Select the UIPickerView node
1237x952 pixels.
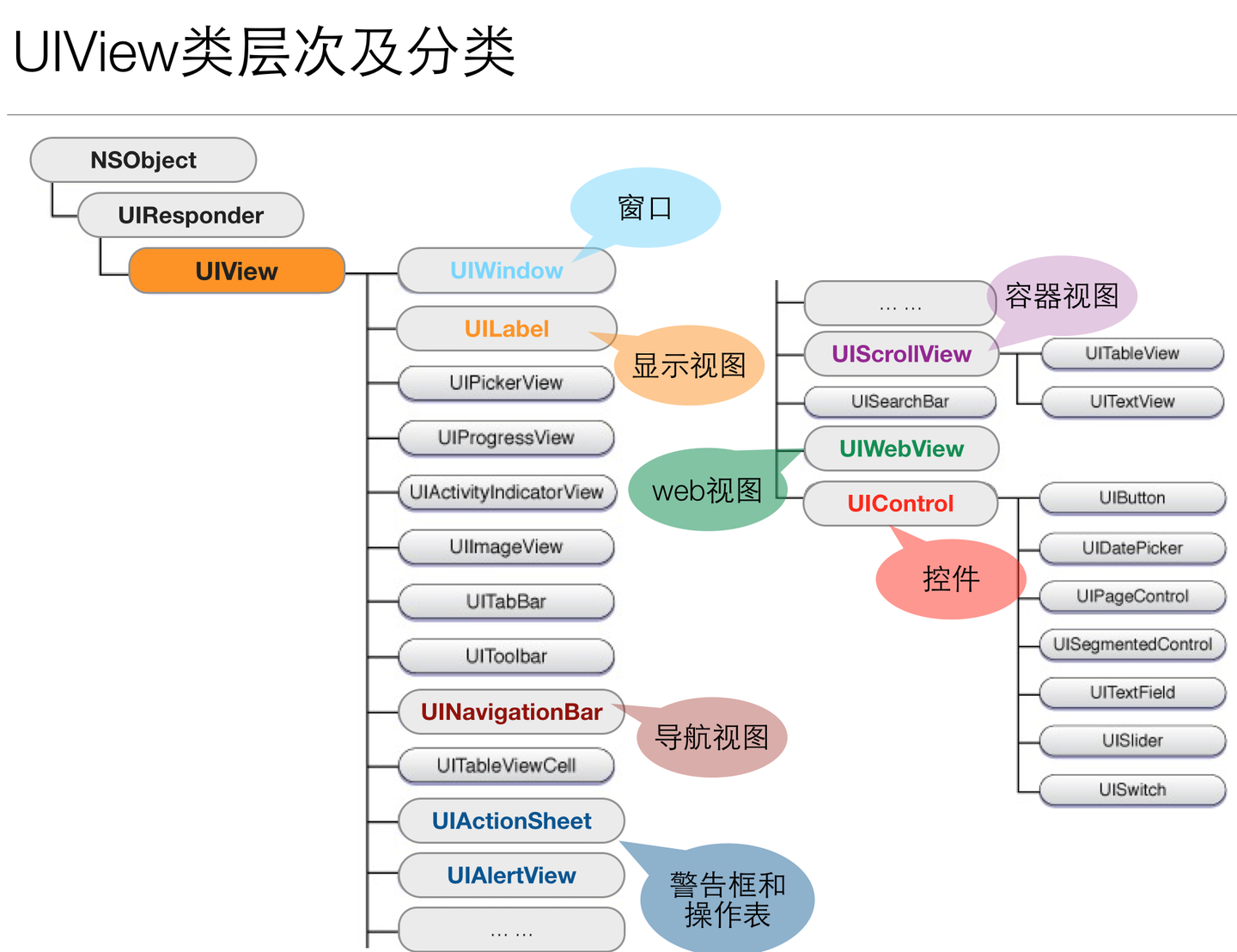tap(506, 383)
